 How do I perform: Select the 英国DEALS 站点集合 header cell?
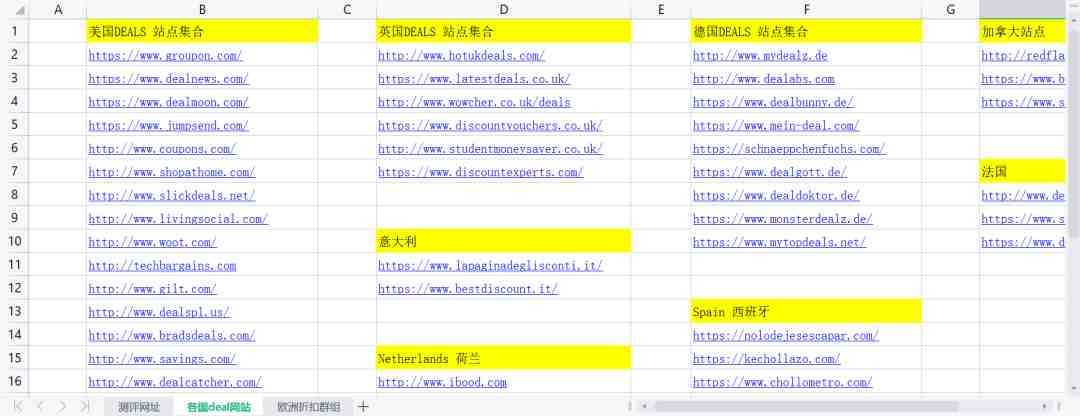click(x=503, y=31)
